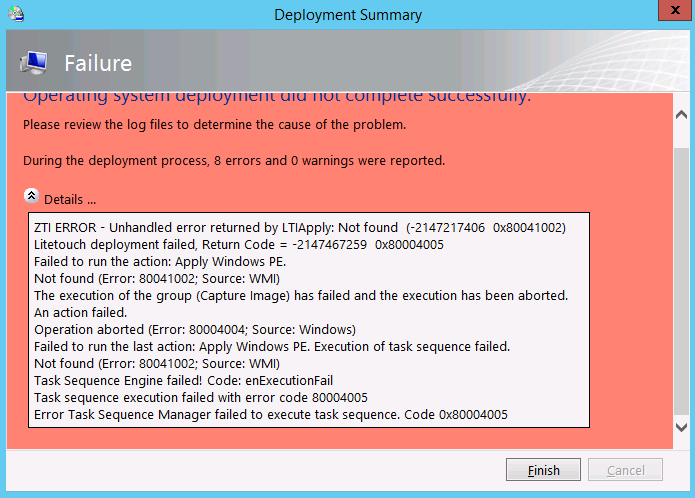
Task: Close the Deployment Summary window
Action: (x=675, y=10)
